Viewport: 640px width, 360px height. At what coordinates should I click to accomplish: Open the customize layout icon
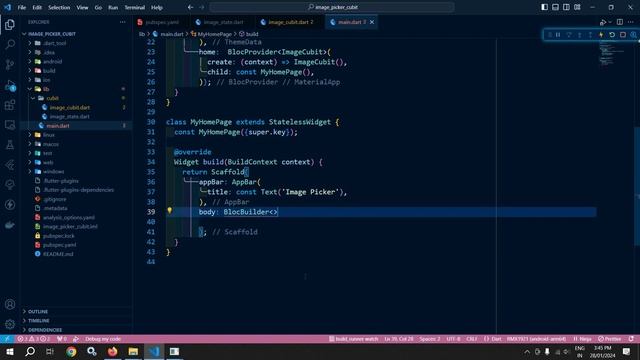[577, 7]
